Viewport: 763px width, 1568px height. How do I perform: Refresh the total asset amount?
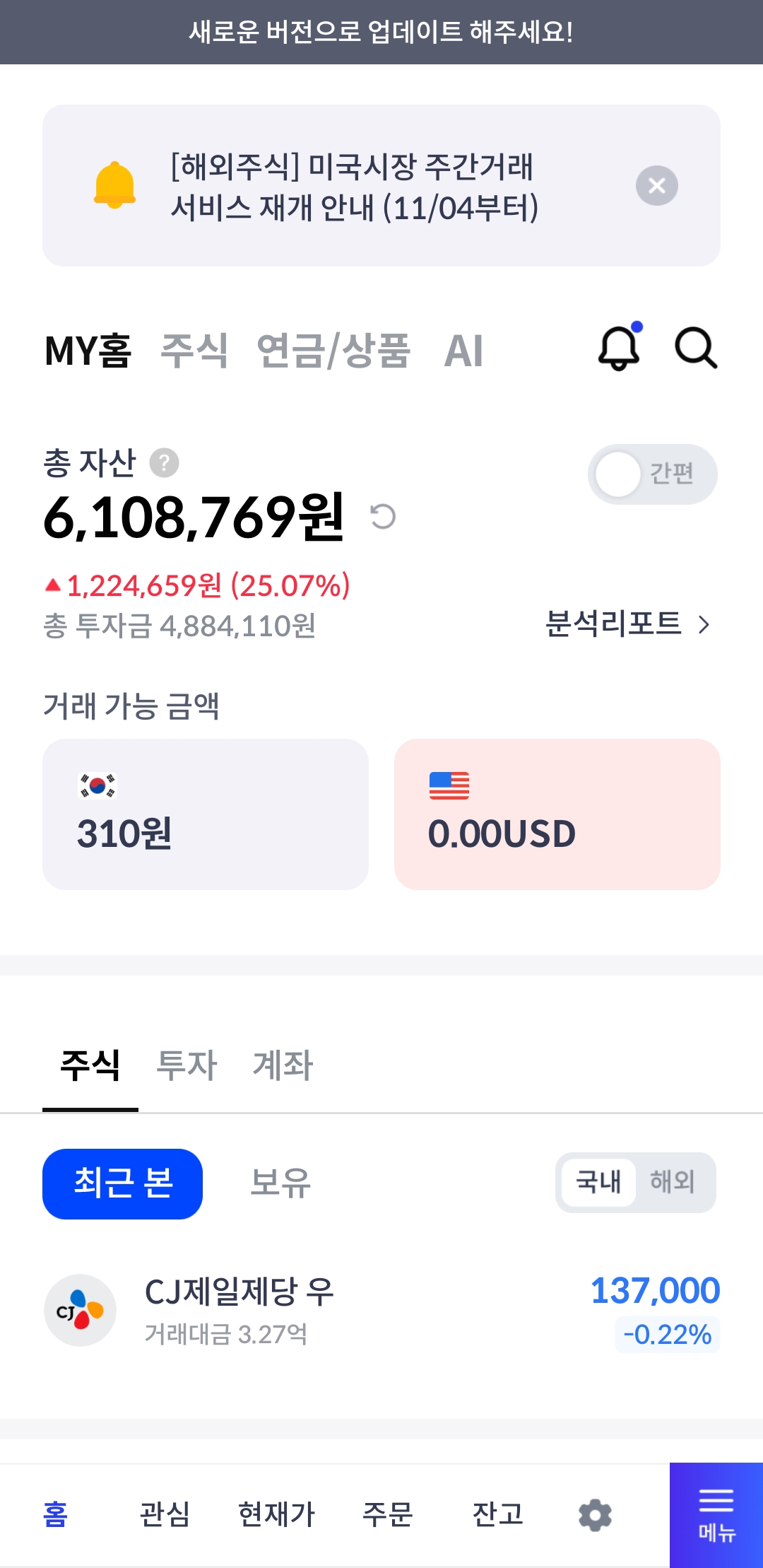[383, 517]
